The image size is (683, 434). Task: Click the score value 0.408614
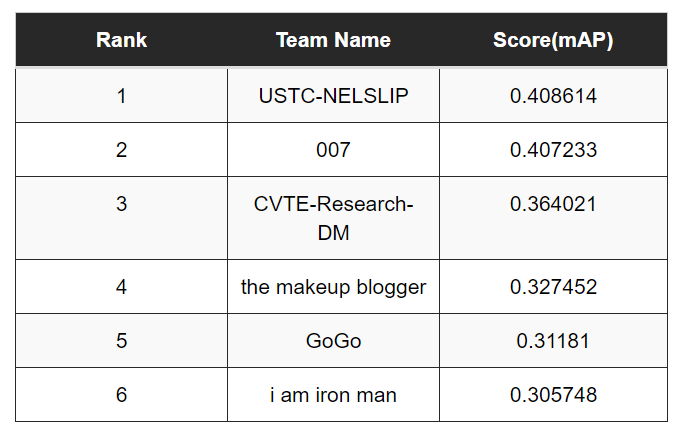pos(553,96)
